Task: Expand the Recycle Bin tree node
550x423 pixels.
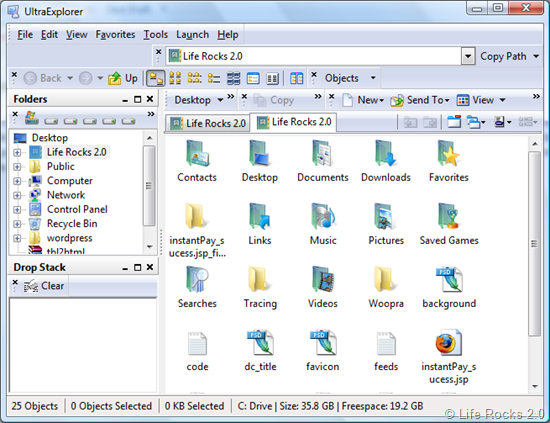Action: (17, 224)
